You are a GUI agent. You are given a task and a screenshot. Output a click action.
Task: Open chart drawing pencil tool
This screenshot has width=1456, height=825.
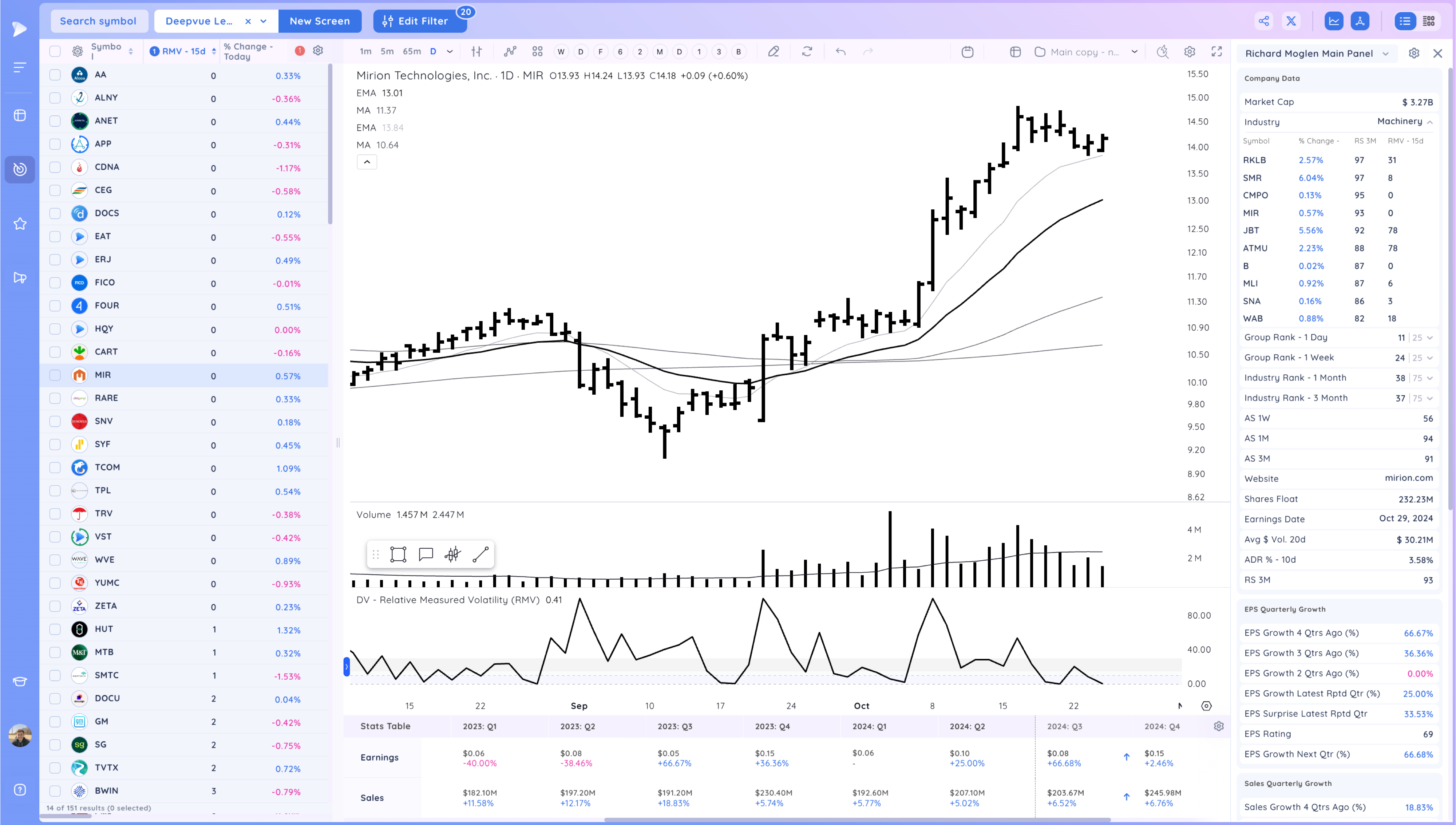tap(773, 52)
